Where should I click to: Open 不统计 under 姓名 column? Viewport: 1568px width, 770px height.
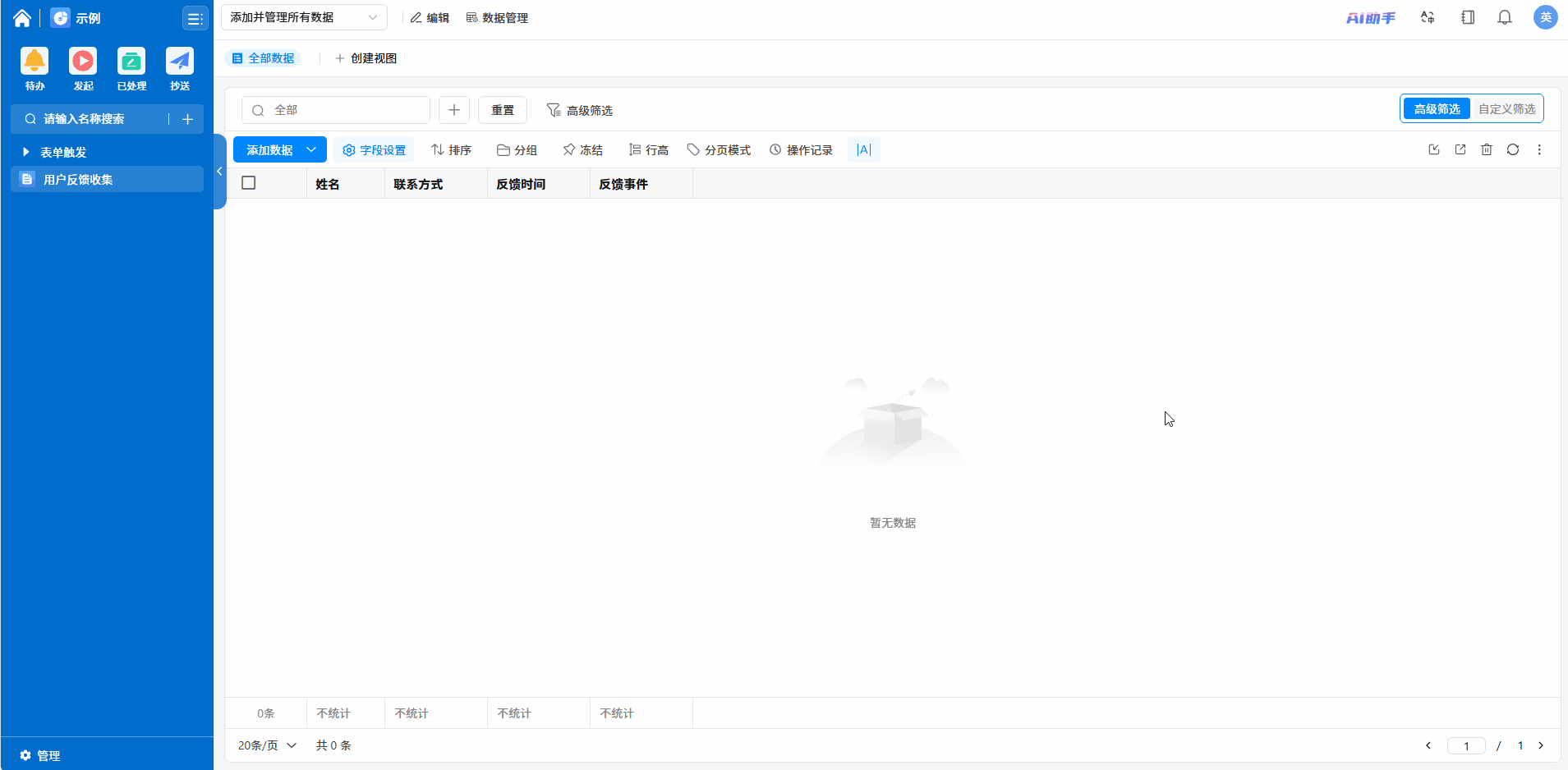click(x=333, y=713)
